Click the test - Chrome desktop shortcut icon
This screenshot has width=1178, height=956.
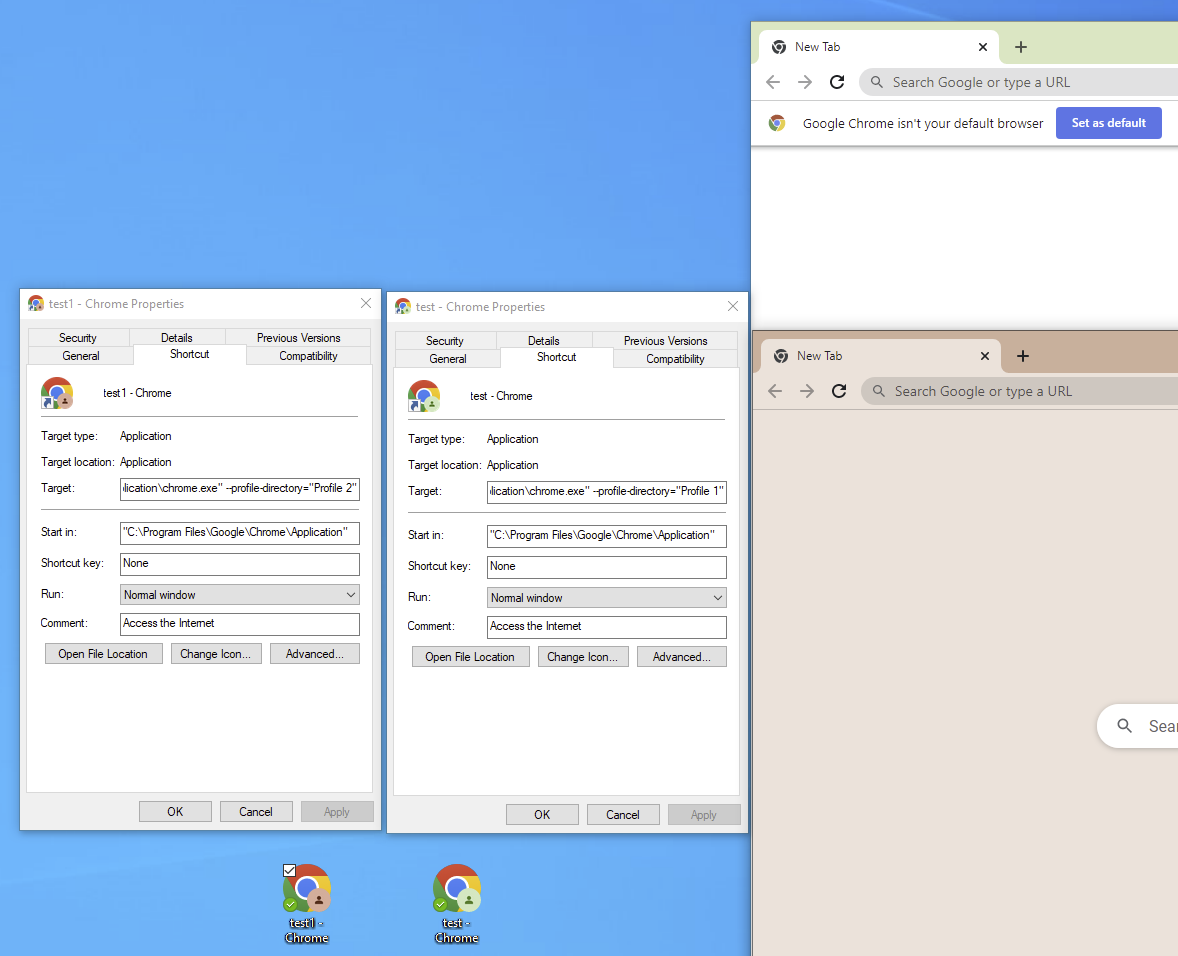click(457, 888)
